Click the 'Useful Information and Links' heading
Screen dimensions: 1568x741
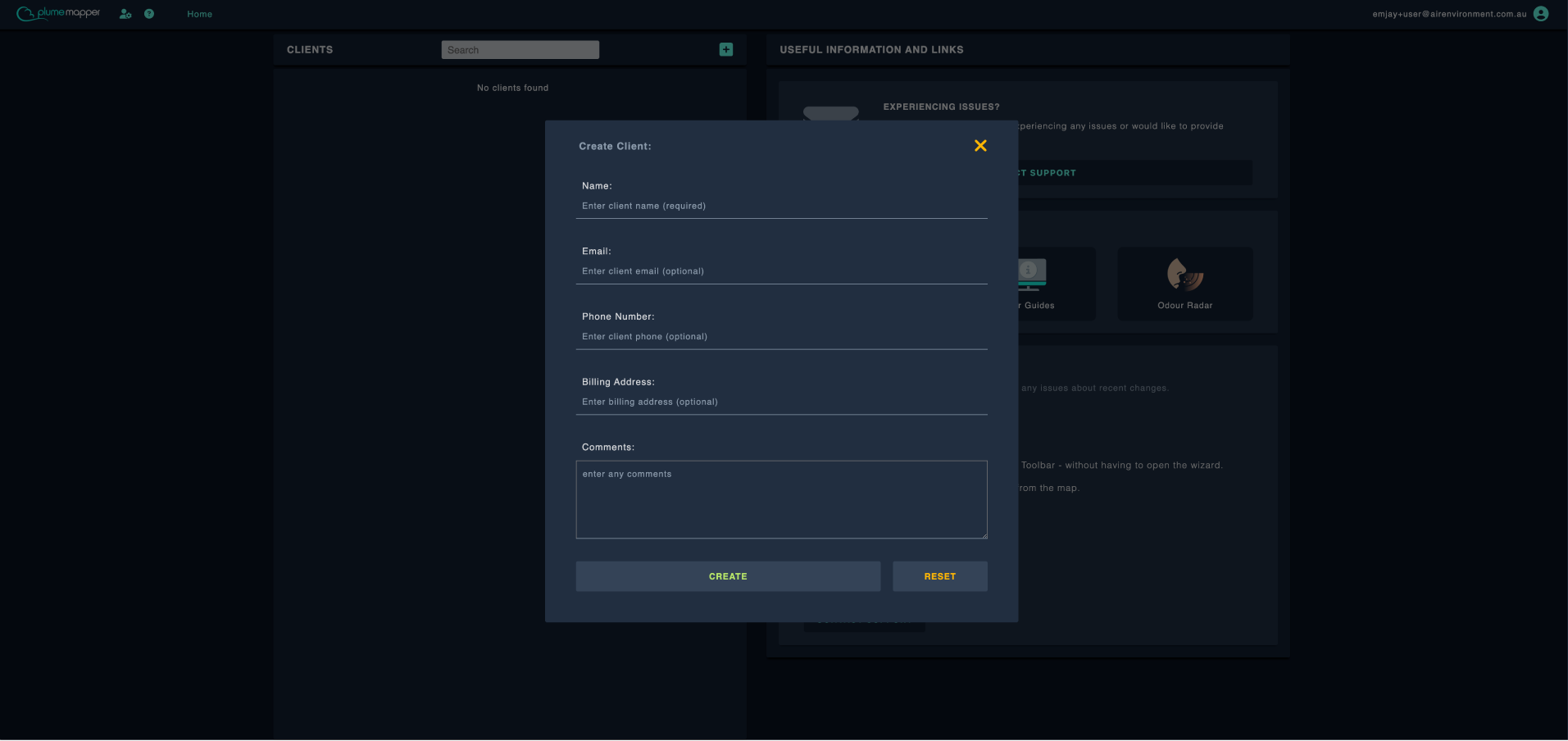pyautogui.click(x=871, y=50)
